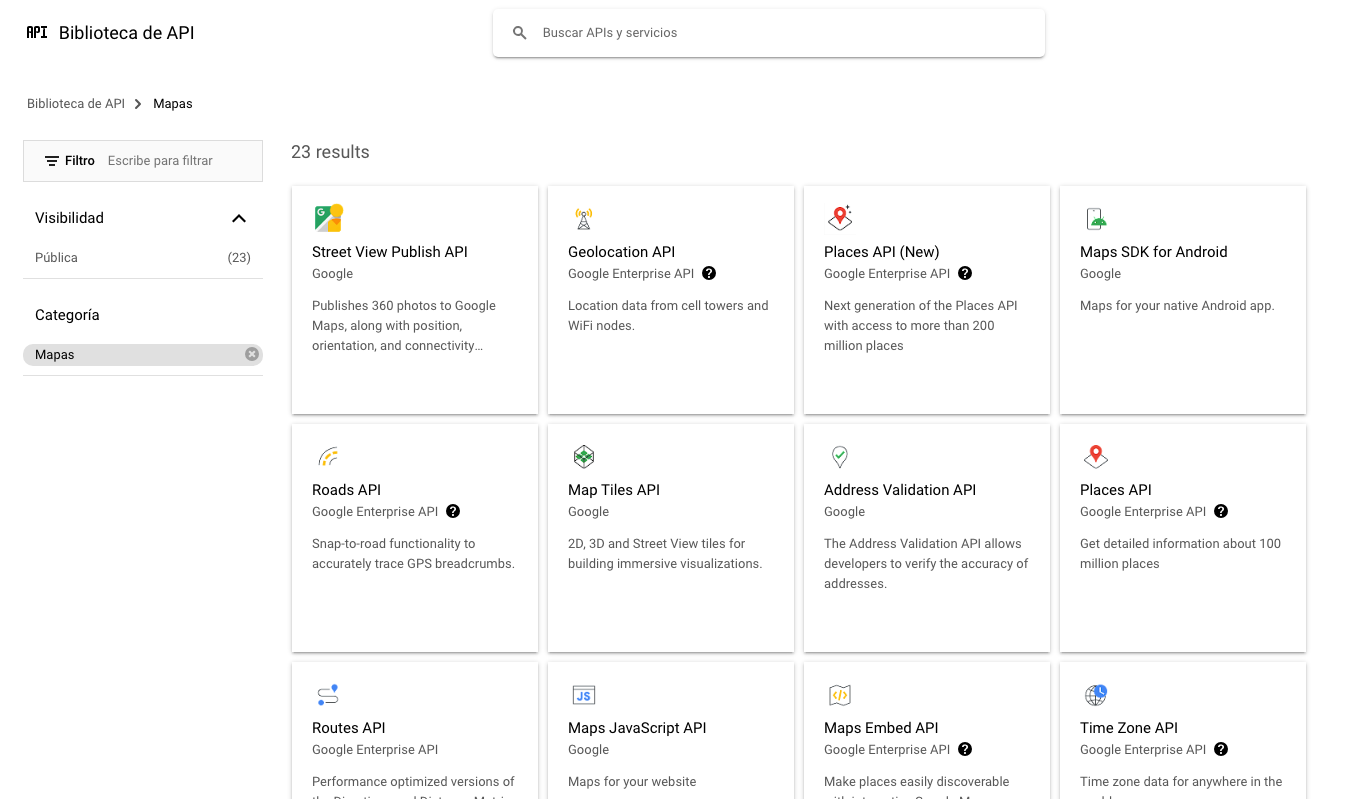The image size is (1360, 802).
Task: Click 'Maps for your native Android app.' description
Action: coord(1177,306)
